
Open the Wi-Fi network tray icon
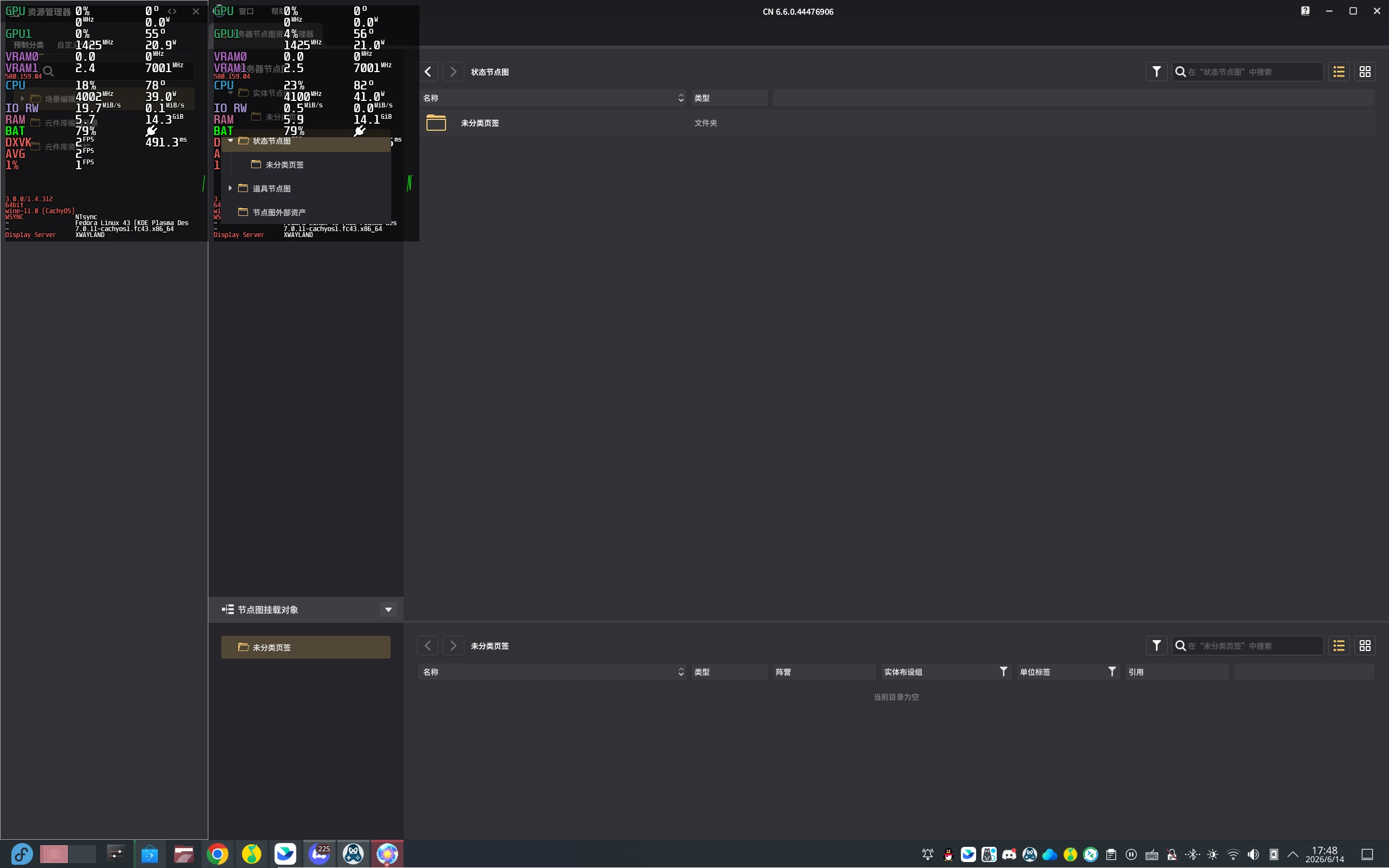pyautogui.click(x=1233, y=855)
